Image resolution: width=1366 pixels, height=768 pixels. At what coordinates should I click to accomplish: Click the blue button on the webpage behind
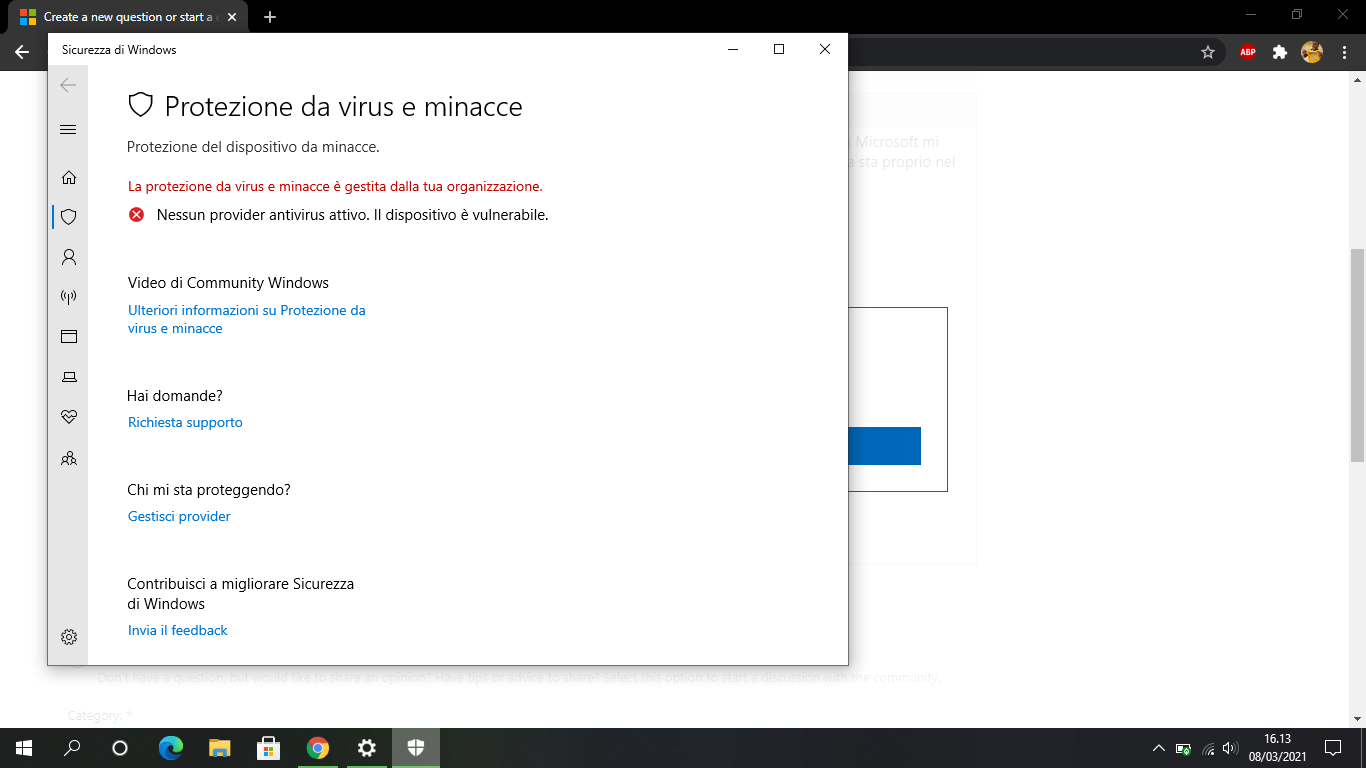click(x=884, y=445)
